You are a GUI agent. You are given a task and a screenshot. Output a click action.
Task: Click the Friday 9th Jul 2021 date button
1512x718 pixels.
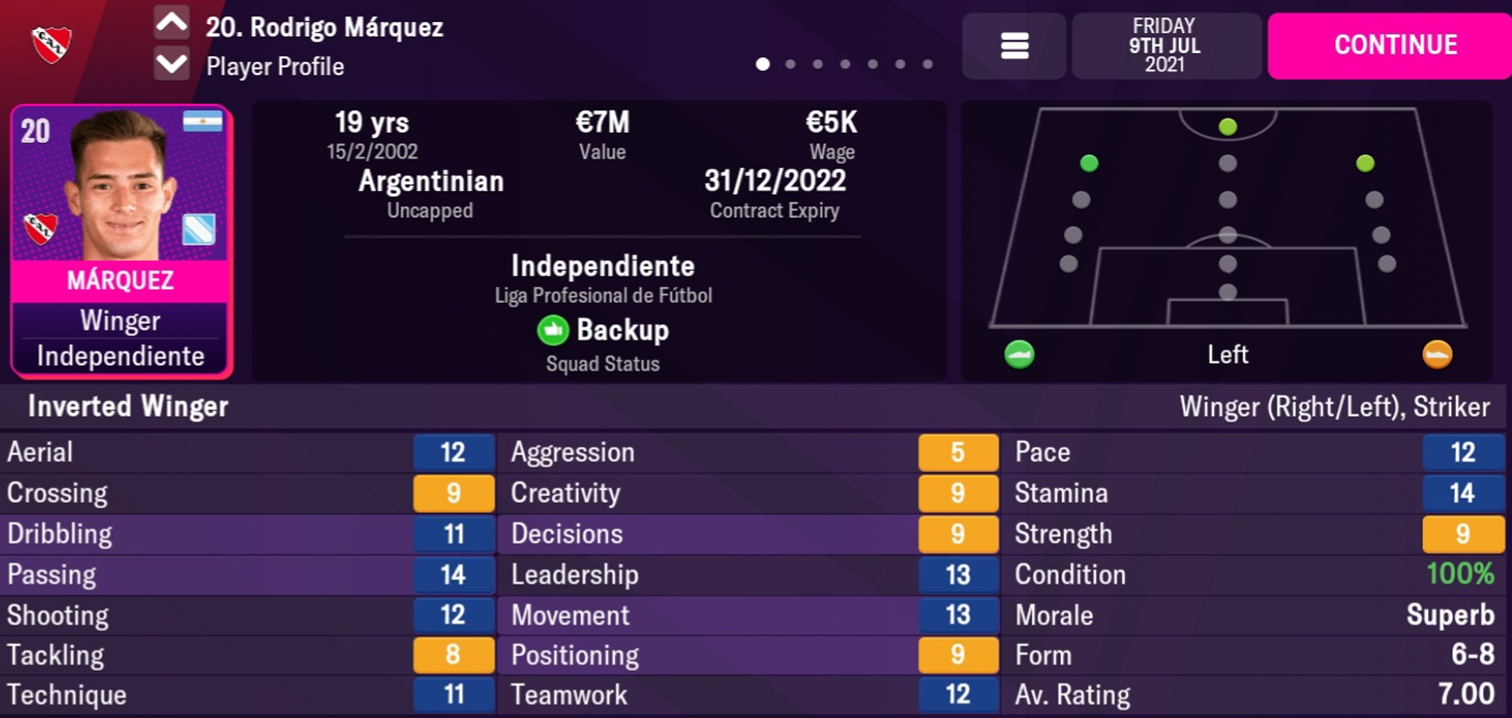(1164, 46)
